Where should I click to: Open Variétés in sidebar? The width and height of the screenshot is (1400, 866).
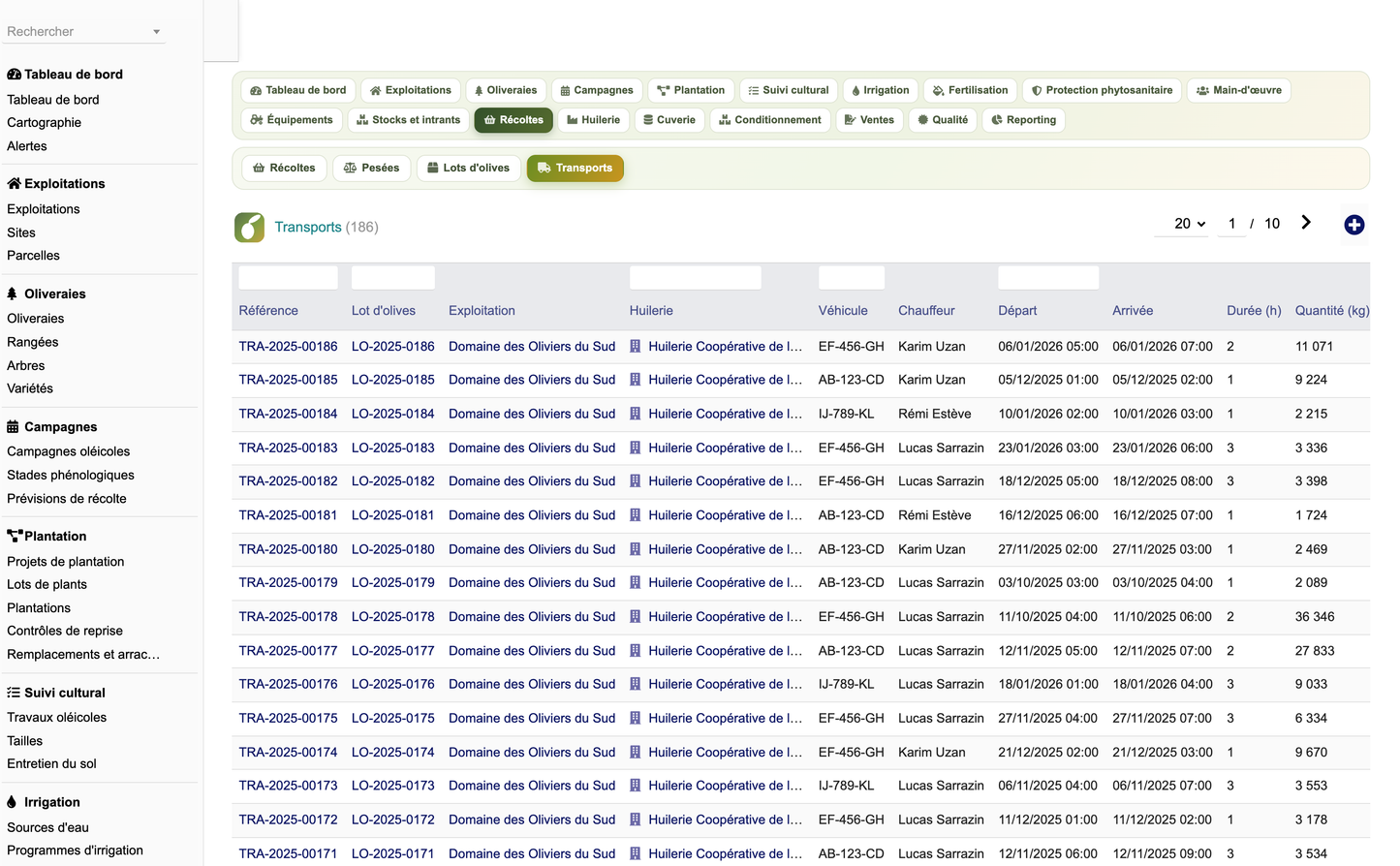[x=30, y=388]
